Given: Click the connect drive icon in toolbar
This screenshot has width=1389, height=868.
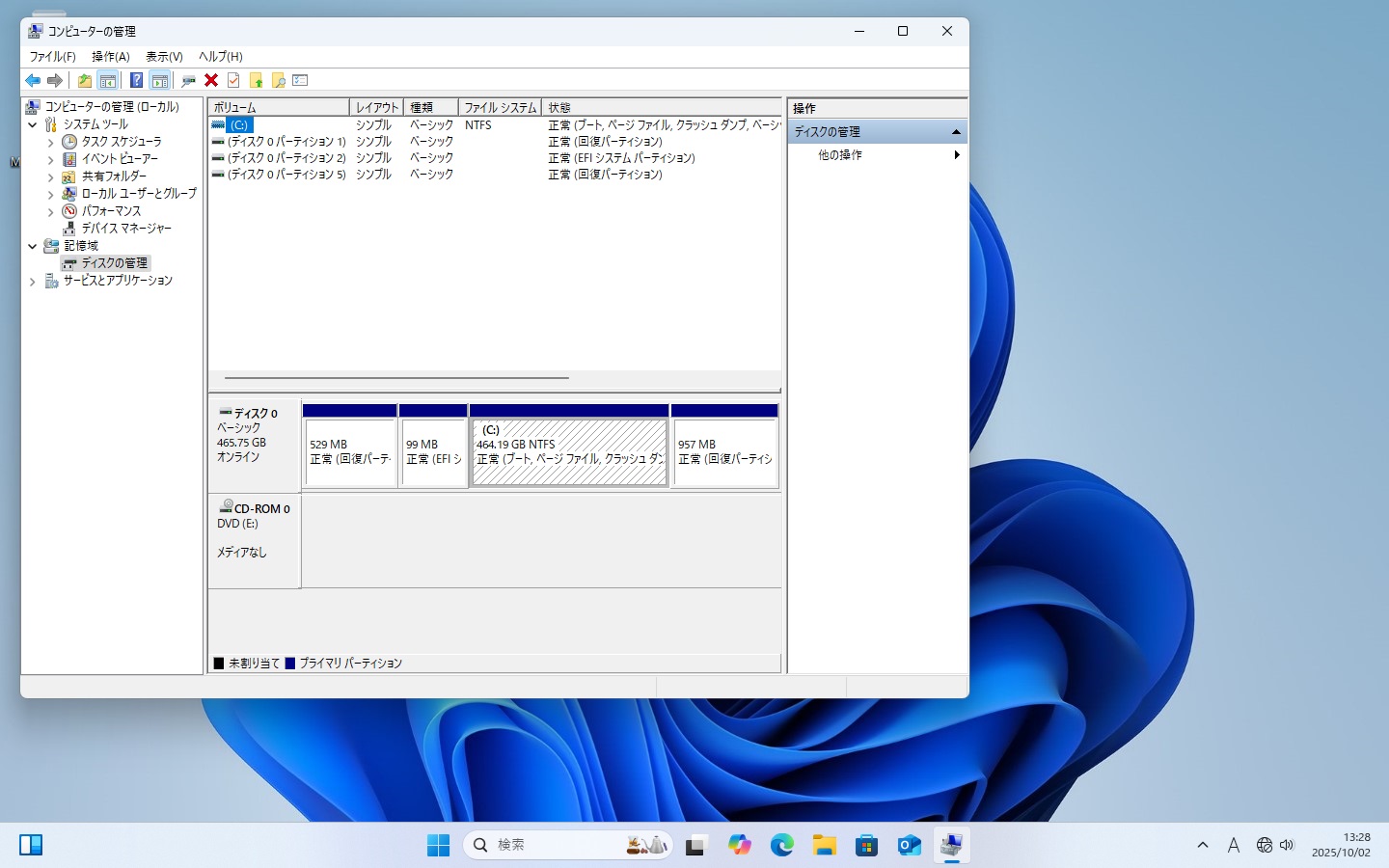Looking at the screenshot, I should click(188, 81).
